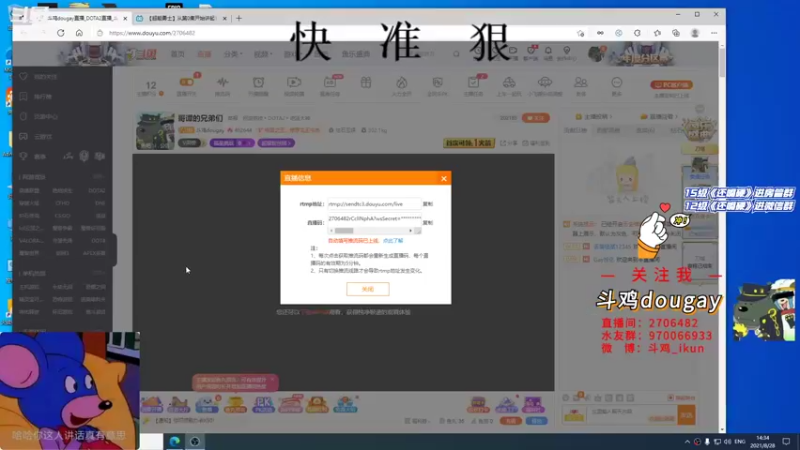Open a new browser tab with plus
Image resolution: width=800 pixels, height=450 pixels.
(x=239, y=18)
